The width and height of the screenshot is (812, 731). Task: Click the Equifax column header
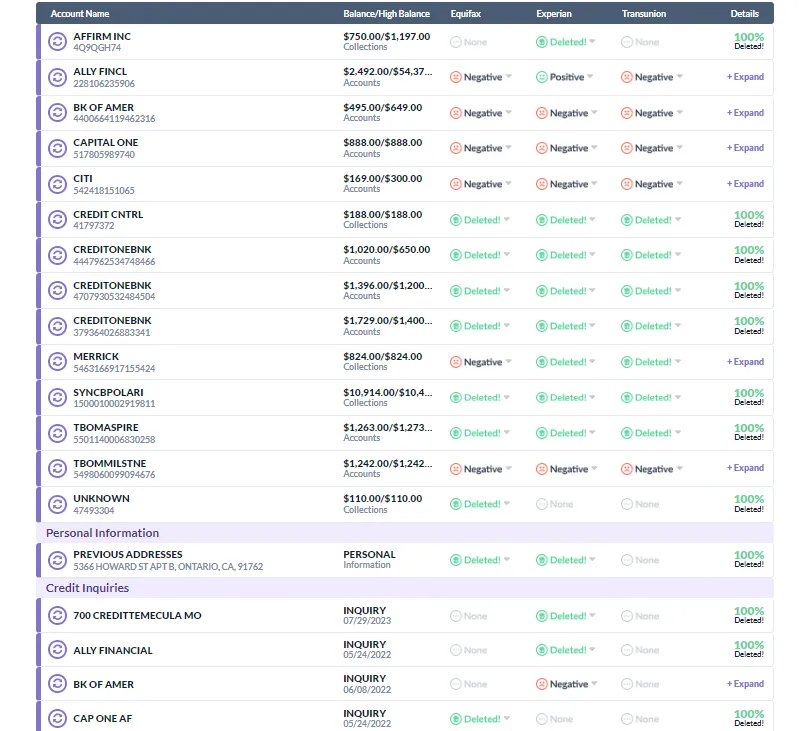(x=466, y=14)
